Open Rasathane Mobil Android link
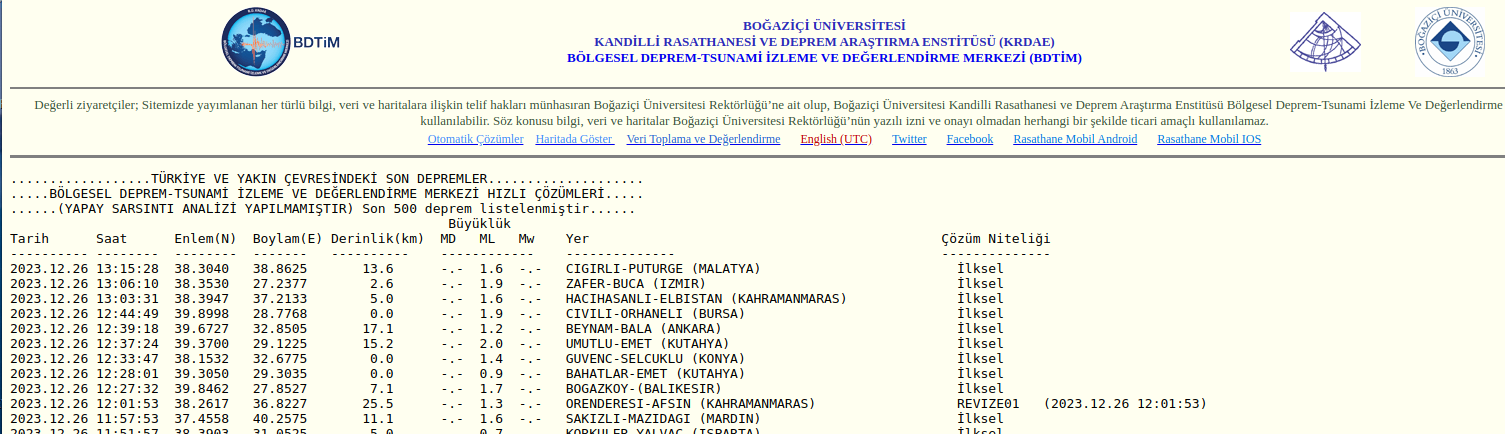Image resolution: width=1505 pixels, height=434 pixels. click(x=1074, y=139)
